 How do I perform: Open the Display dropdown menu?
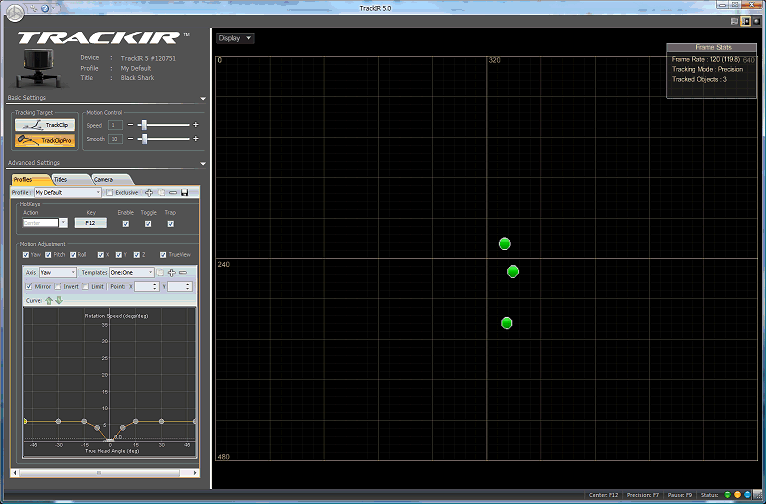[x=235, y=38]
